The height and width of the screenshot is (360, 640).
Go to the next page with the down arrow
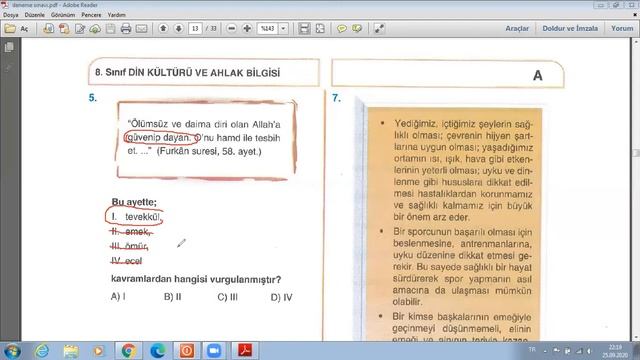(x=179, y=29)
